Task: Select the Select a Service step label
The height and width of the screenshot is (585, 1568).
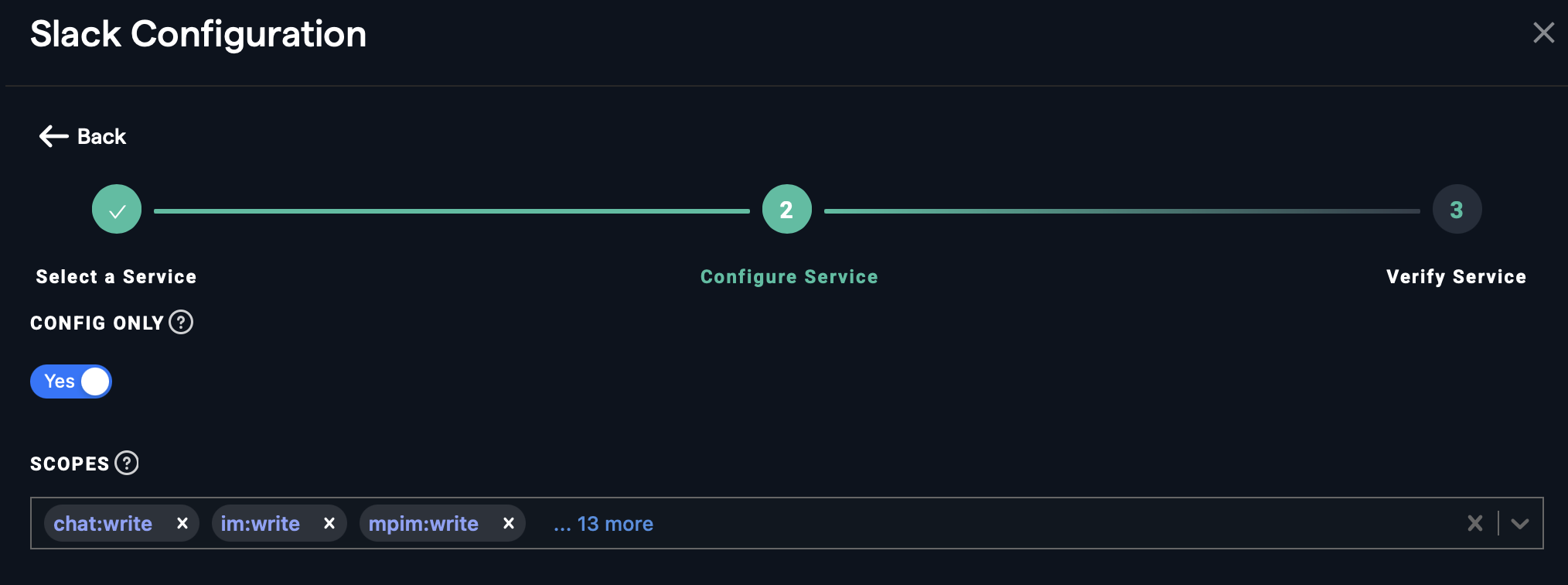Action: (x=116, y=276)
